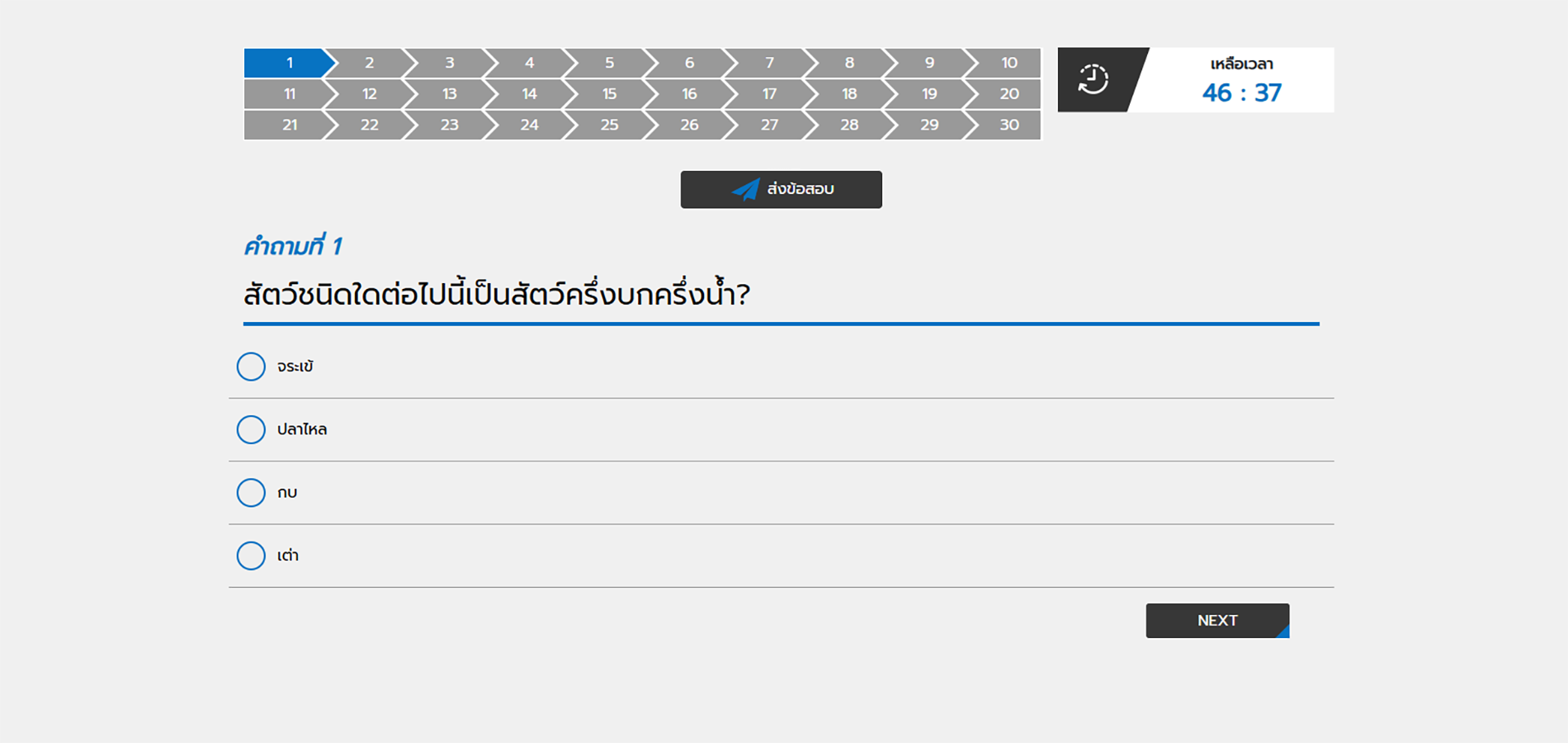Open question 27
Screen dimensions: 1568x743
coord(768,125)
